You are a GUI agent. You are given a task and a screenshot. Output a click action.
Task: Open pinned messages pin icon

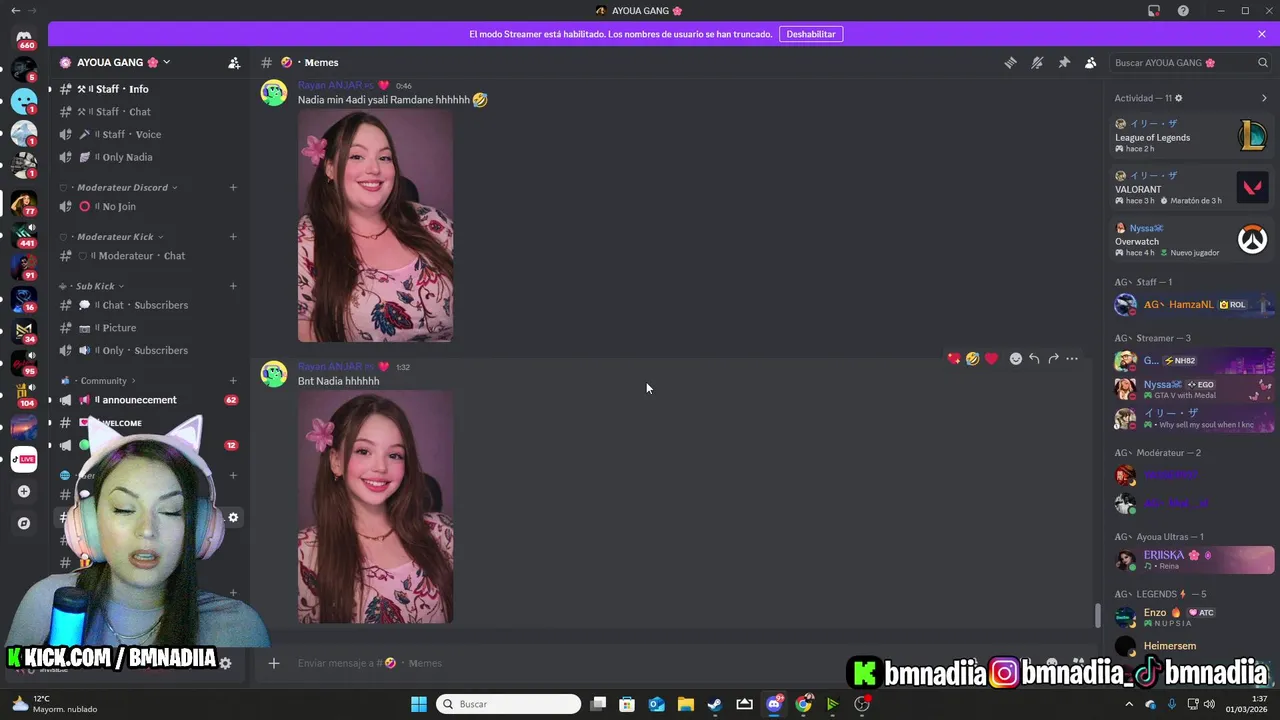(x=1064, y=62)
